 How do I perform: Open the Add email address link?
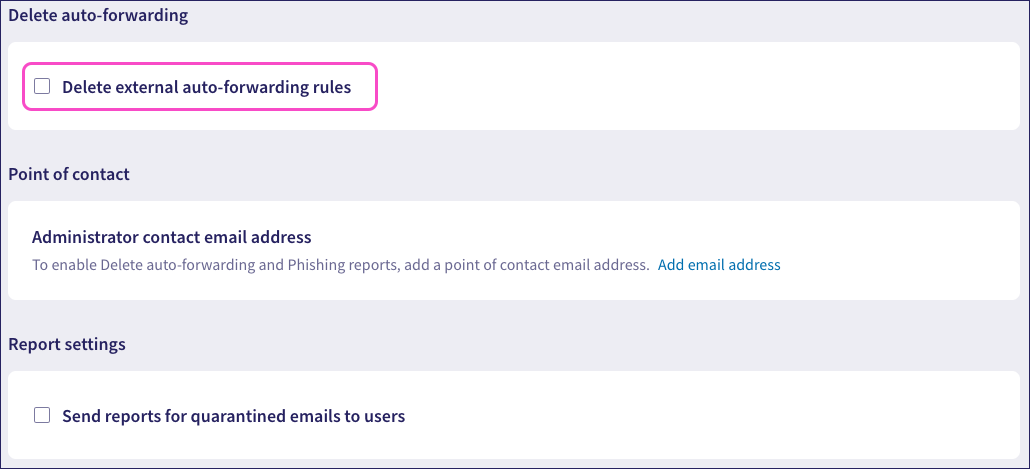tap(719, 265)
